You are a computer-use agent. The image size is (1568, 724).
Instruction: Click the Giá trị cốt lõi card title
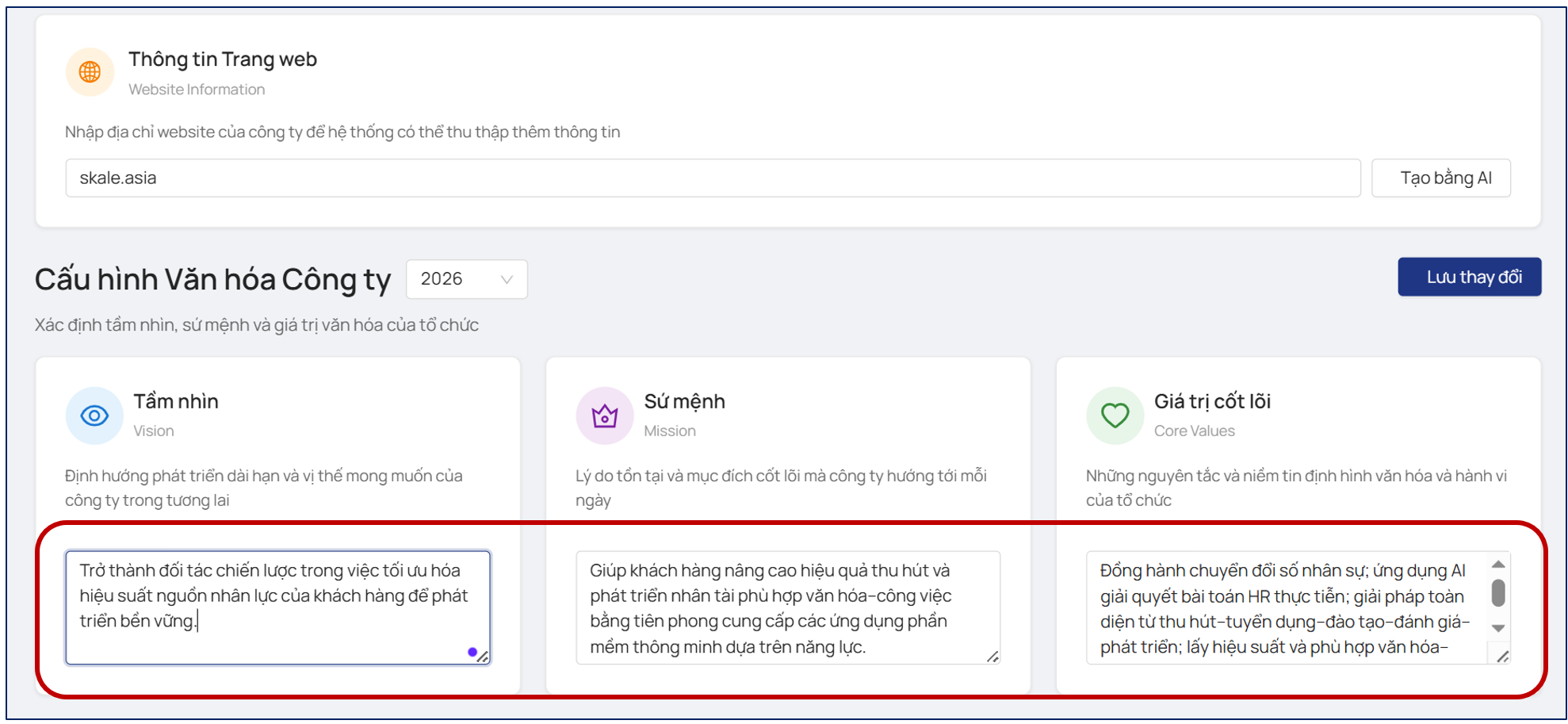point(1212,401)
